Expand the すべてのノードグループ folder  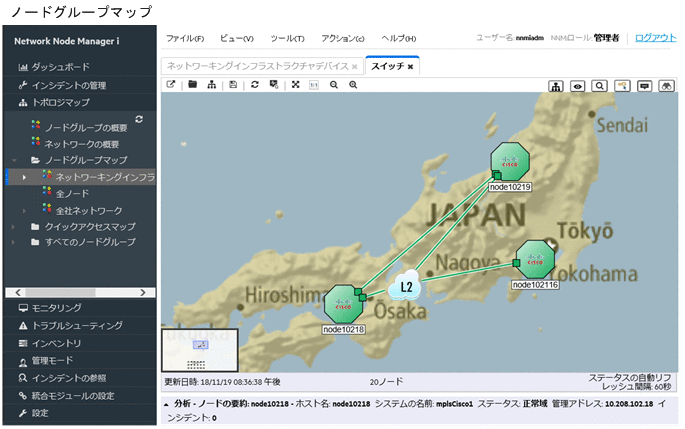point(14,243)
